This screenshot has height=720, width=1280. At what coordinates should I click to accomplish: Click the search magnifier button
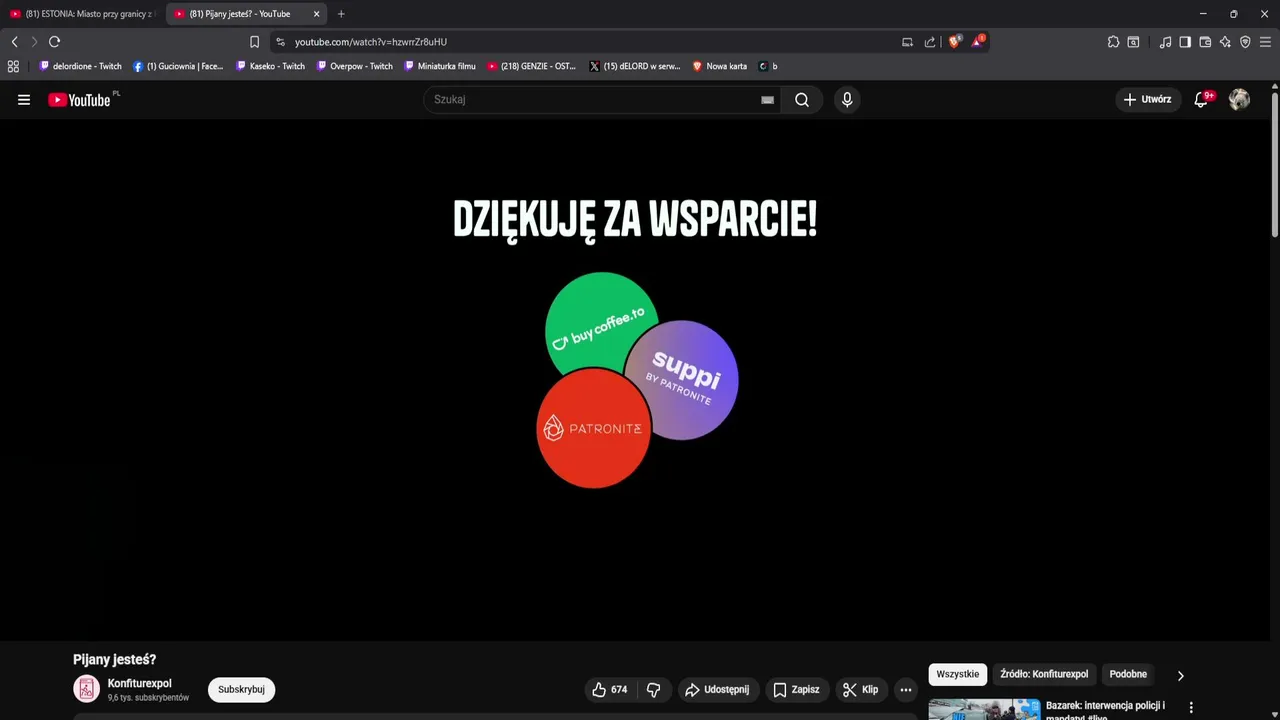pos(802,100)
